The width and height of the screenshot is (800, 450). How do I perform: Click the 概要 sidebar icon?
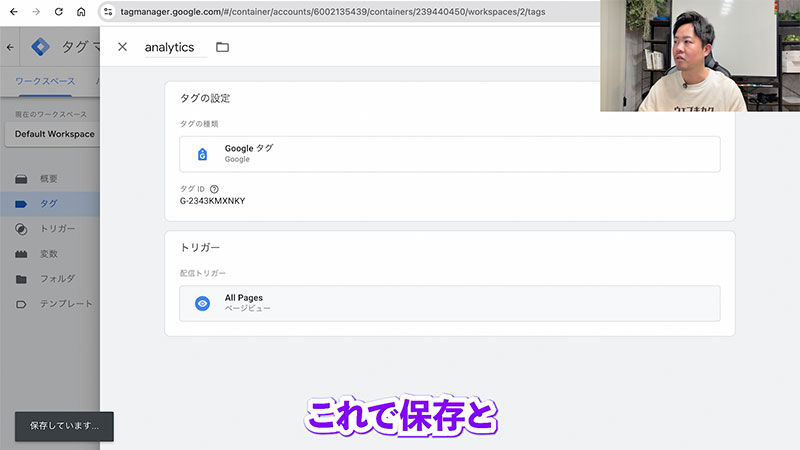point(21,179)
